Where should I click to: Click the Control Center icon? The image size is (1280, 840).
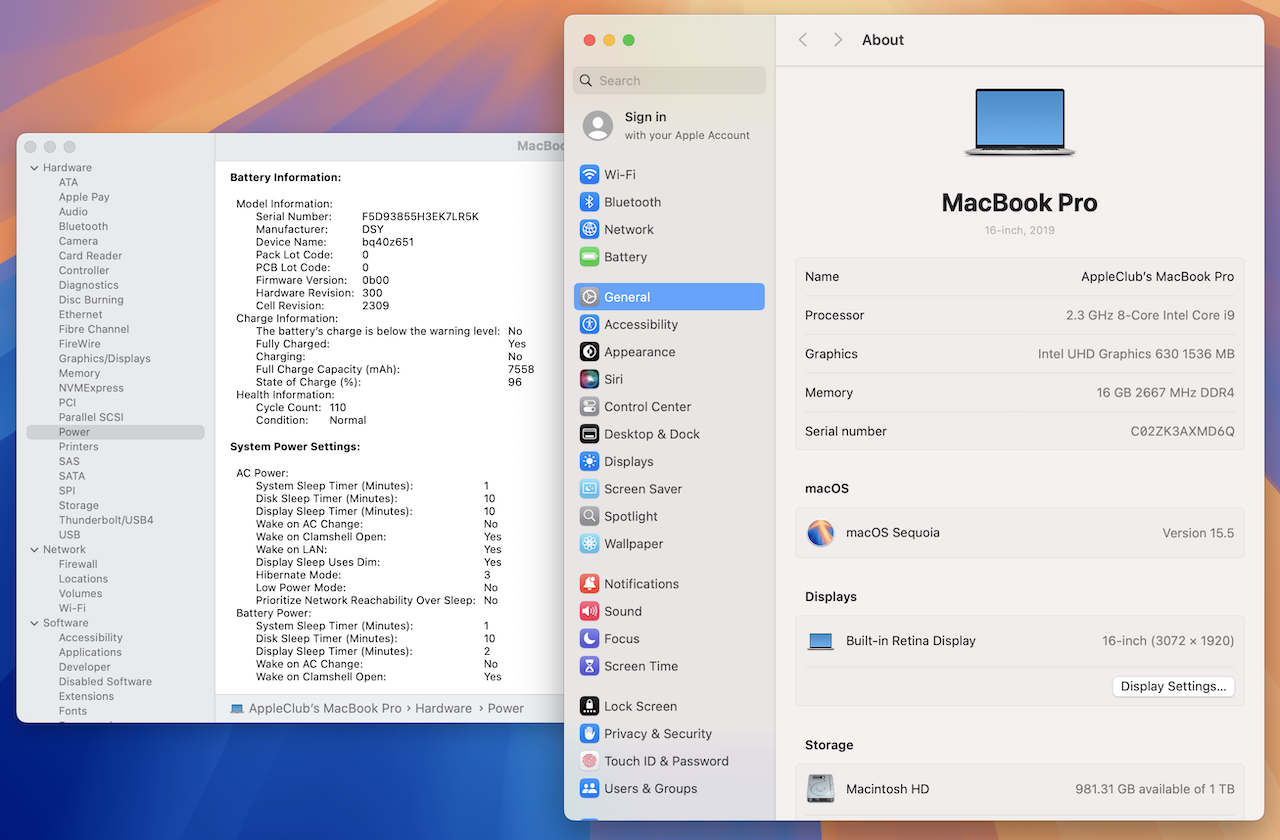pos(589,407)
